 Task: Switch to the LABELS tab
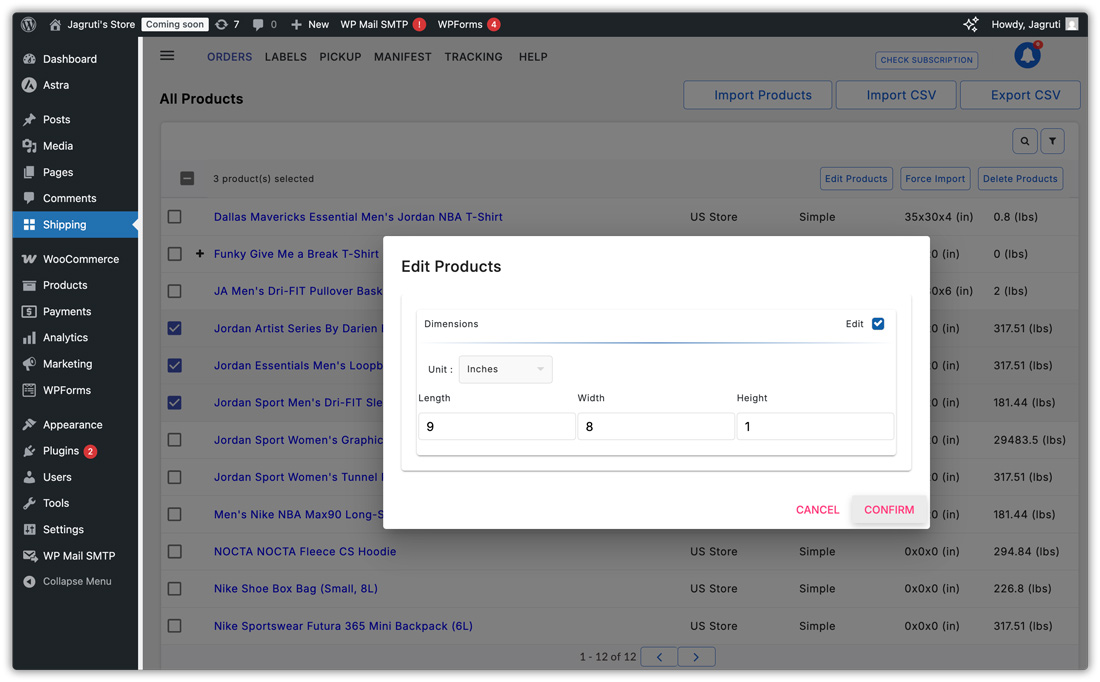tap(286, 57)
